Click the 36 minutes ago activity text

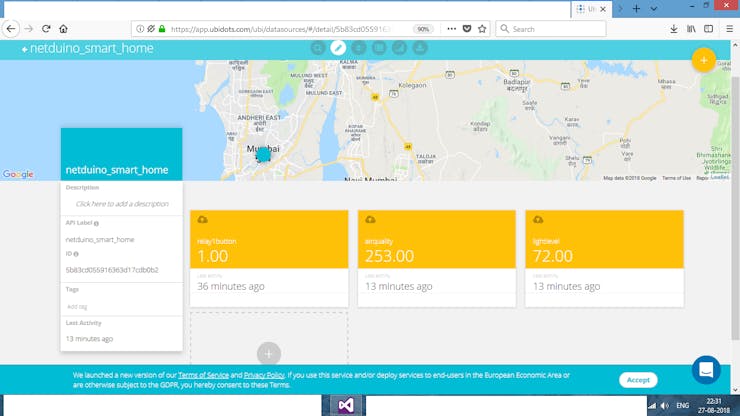click(231, 286)
